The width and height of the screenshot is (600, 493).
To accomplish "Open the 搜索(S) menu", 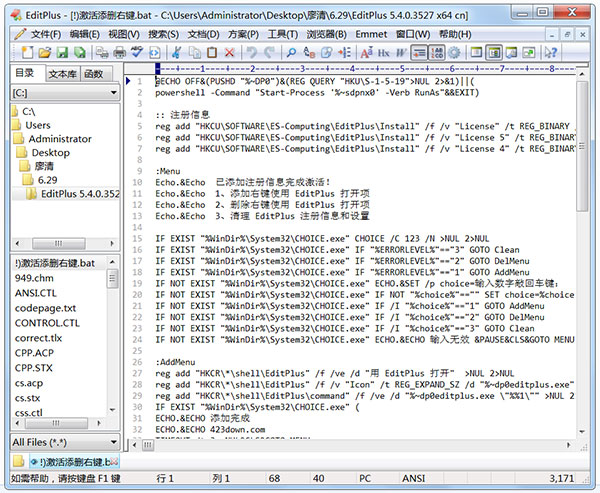I will tap(163, 34).
